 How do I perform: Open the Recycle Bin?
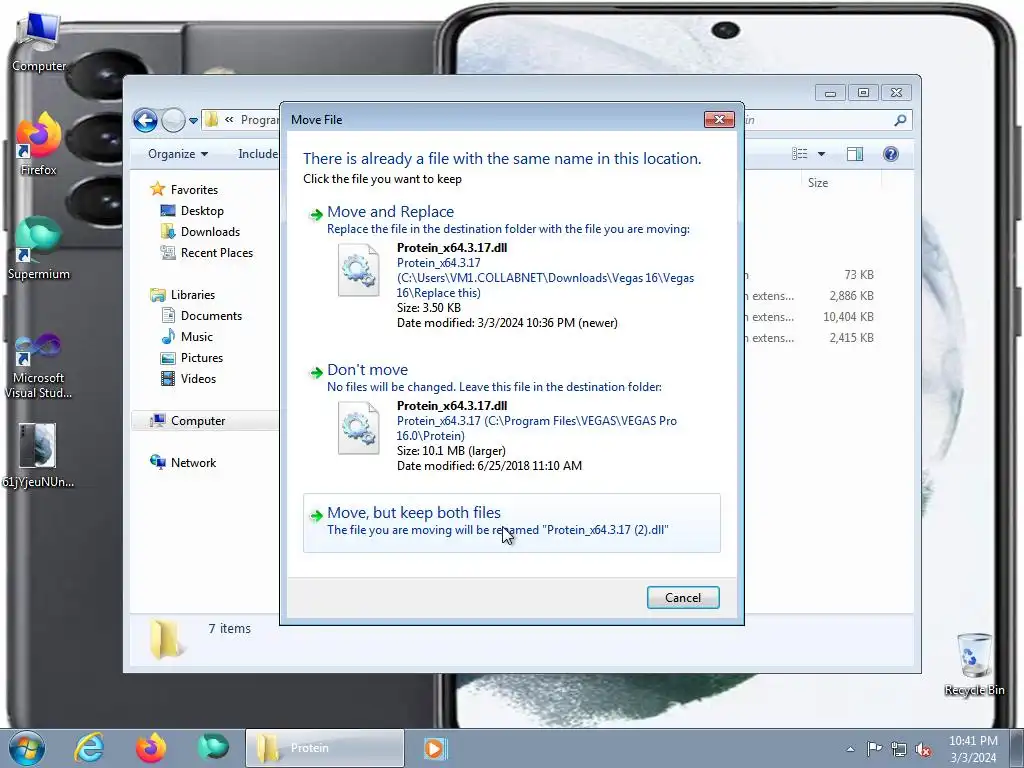pyautogui.click(x=974, y=664)
